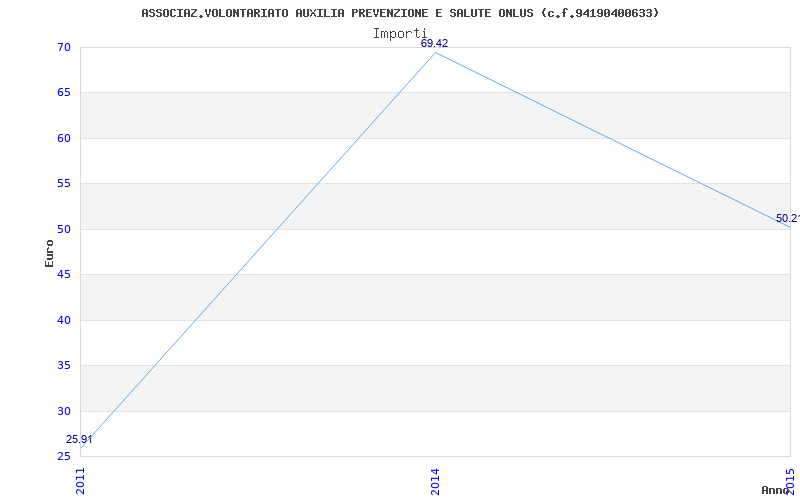The height and width of the screenshot is (500, 800).
Task: Select the 2011 year axis label
Action: tap(81, 481)
